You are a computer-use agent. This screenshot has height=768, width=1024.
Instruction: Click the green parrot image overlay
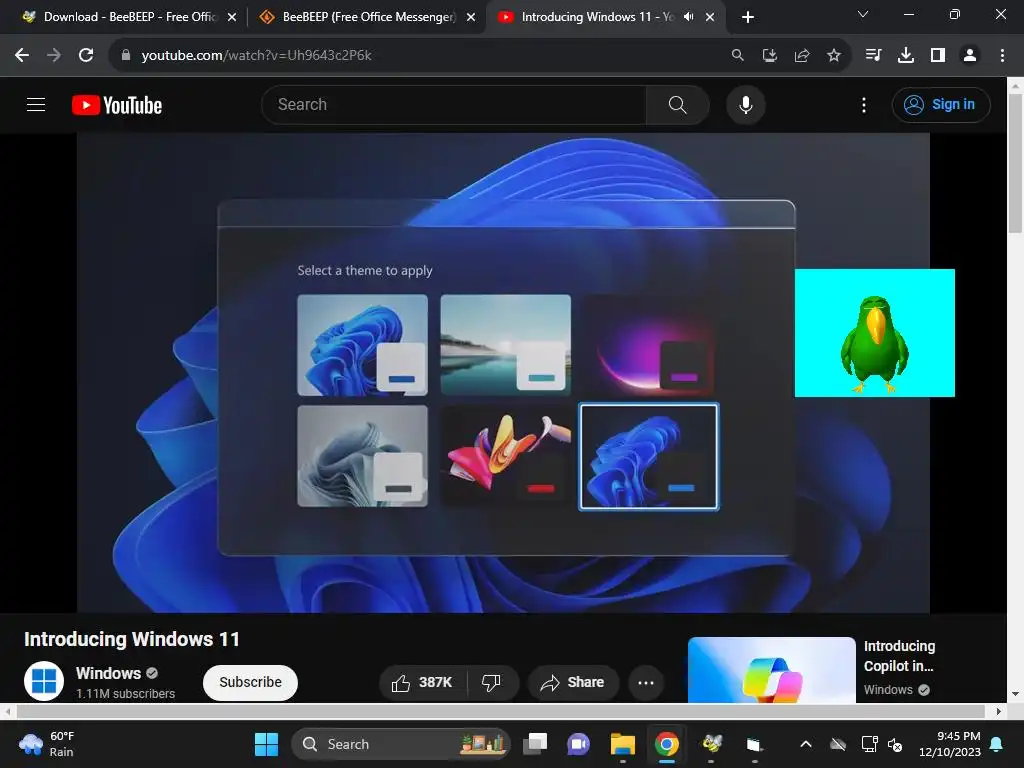coord(874,333)
